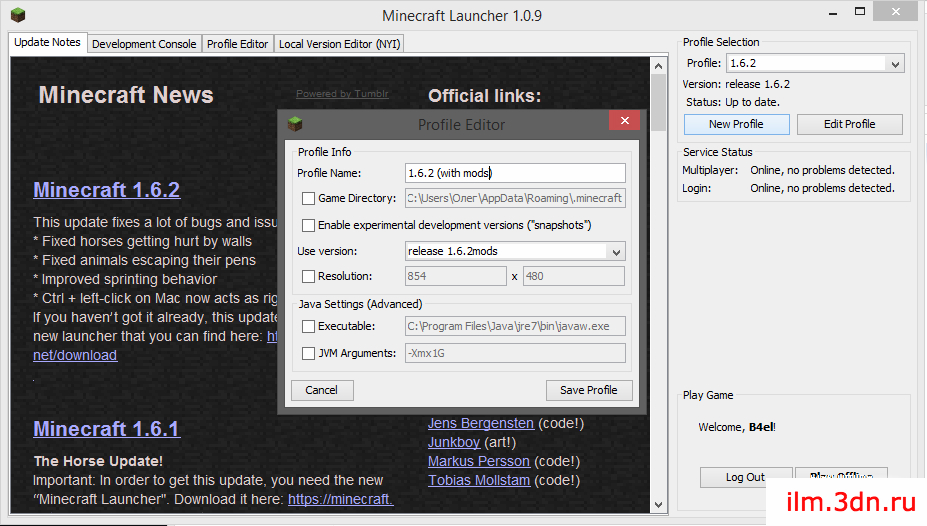Open the net/download link
Image resolution: width=927 pixels, height=526 pixels.
coord(75,355)
